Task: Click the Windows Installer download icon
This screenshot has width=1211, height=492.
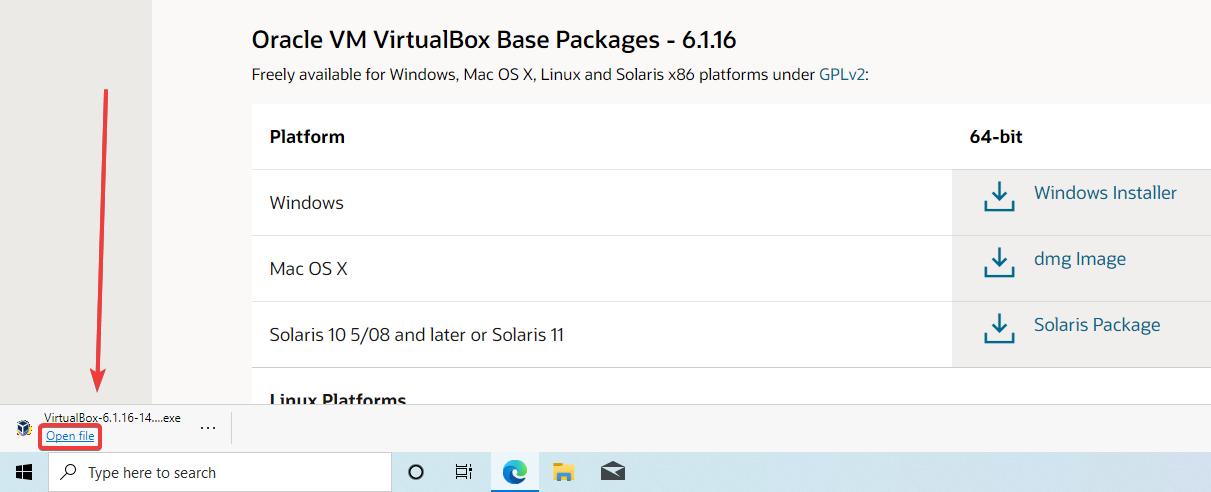Action: [998, 197]
